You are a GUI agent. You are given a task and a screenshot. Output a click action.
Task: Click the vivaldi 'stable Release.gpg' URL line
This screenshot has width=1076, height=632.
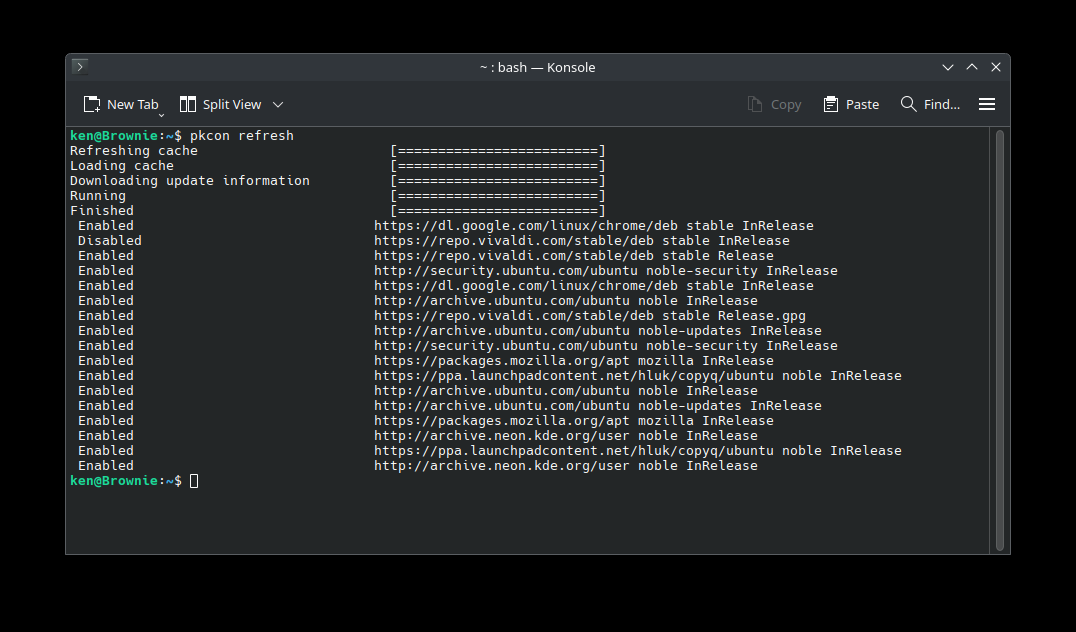click(589, 316)
